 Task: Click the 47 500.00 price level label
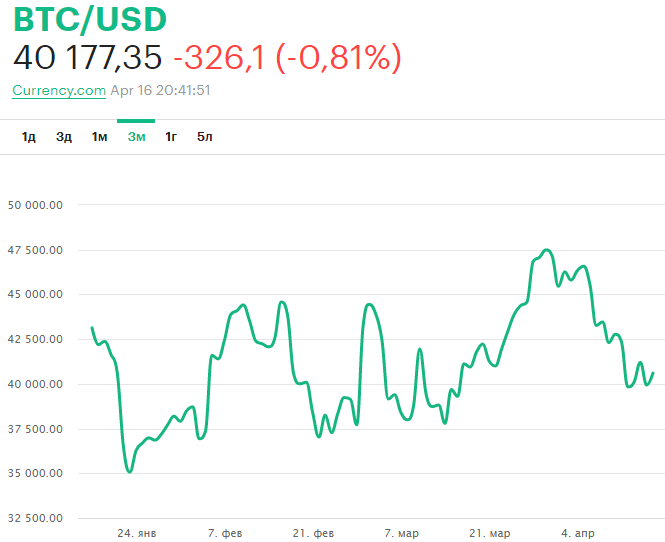pos(35,250)
